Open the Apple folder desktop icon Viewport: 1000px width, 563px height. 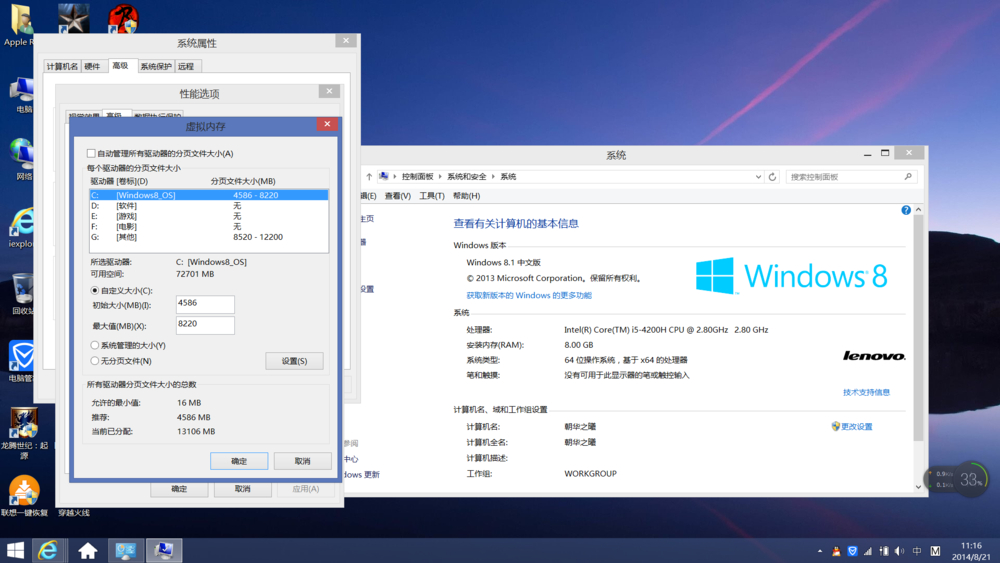tap(19, 25)
